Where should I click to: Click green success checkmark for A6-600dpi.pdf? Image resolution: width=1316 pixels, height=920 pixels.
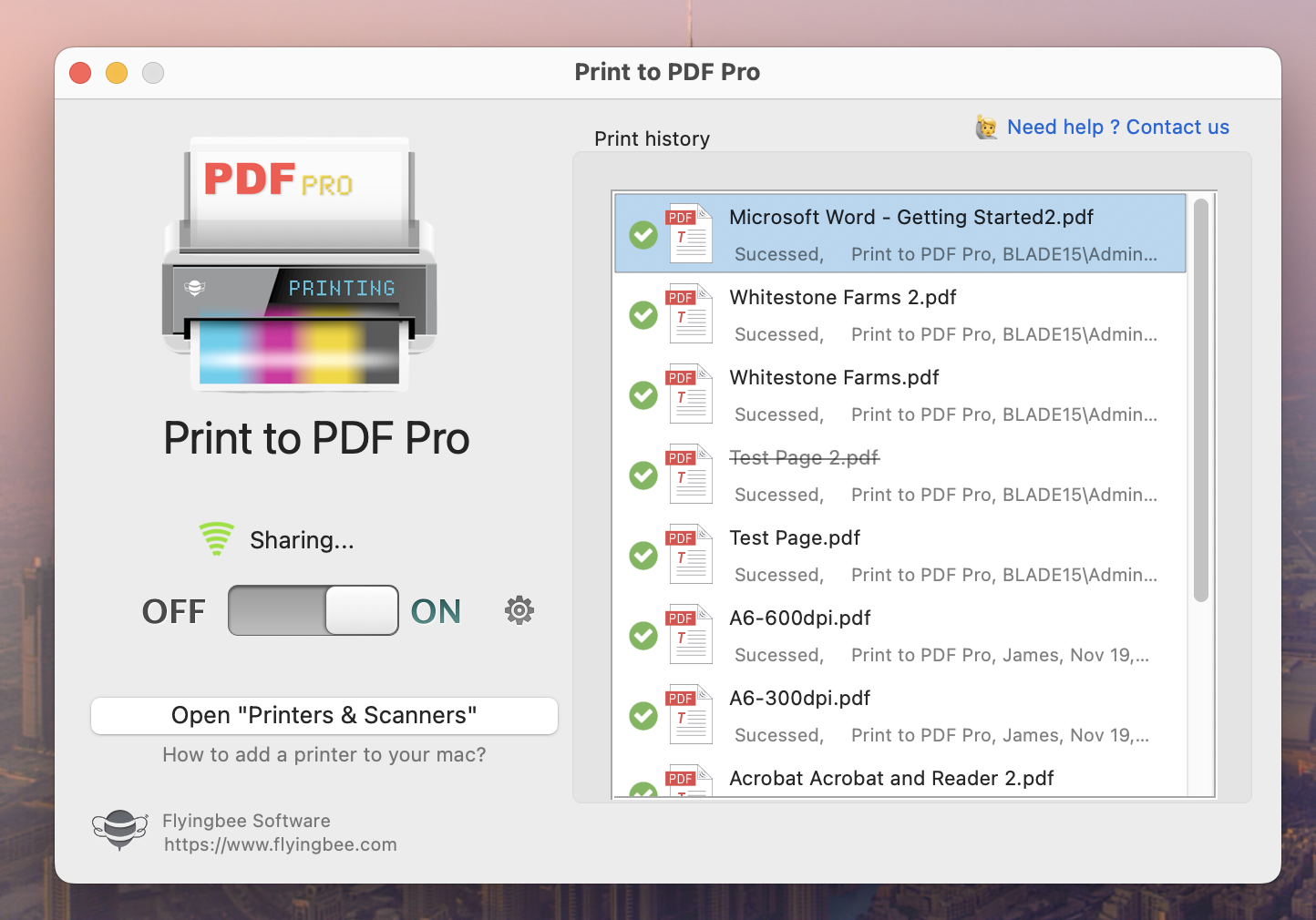click(643, 636)
